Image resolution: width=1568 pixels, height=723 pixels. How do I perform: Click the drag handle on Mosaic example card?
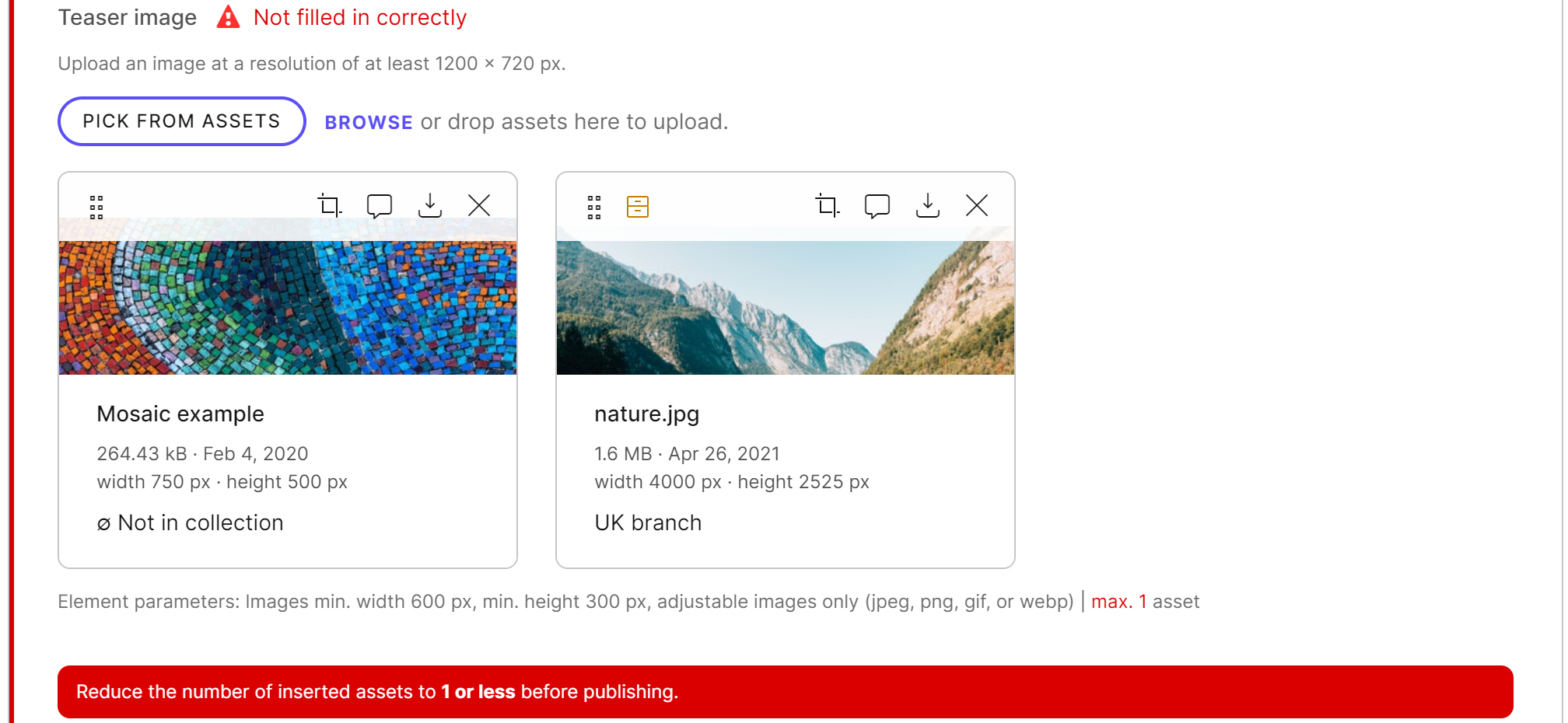(96, 207)
